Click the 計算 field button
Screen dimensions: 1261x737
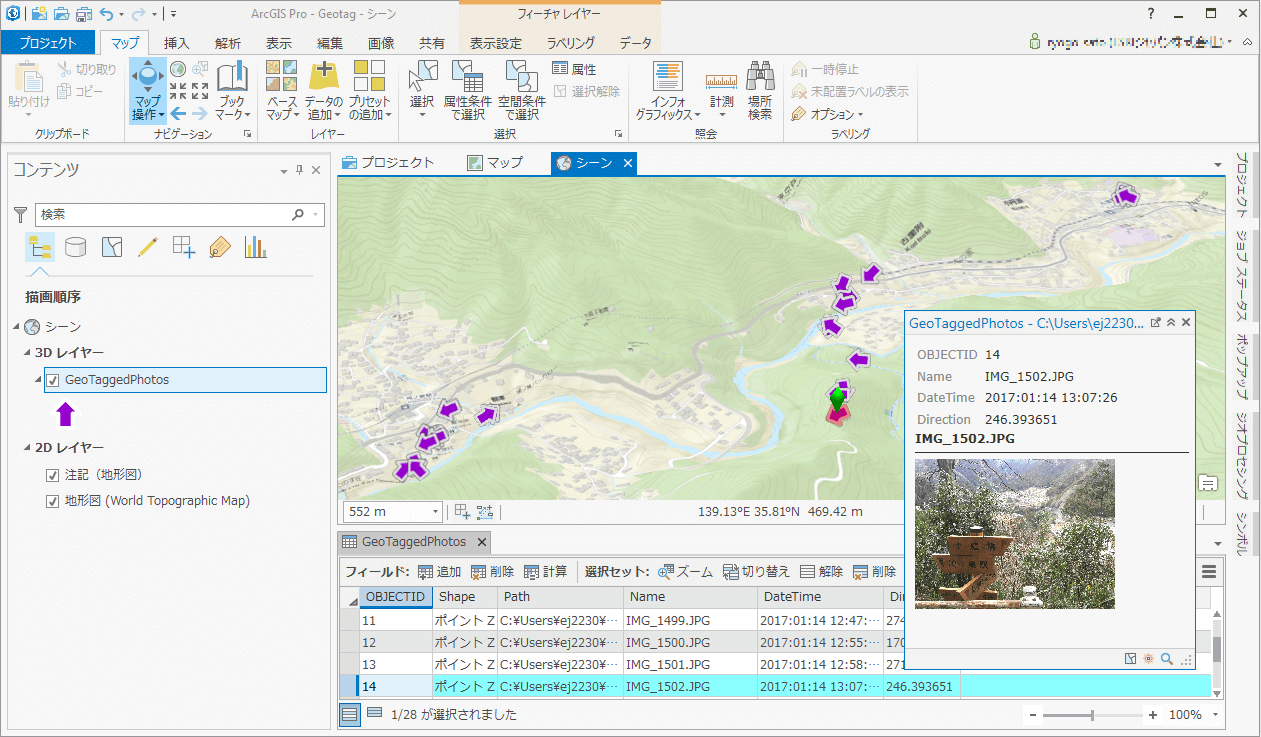coord(546,572)
